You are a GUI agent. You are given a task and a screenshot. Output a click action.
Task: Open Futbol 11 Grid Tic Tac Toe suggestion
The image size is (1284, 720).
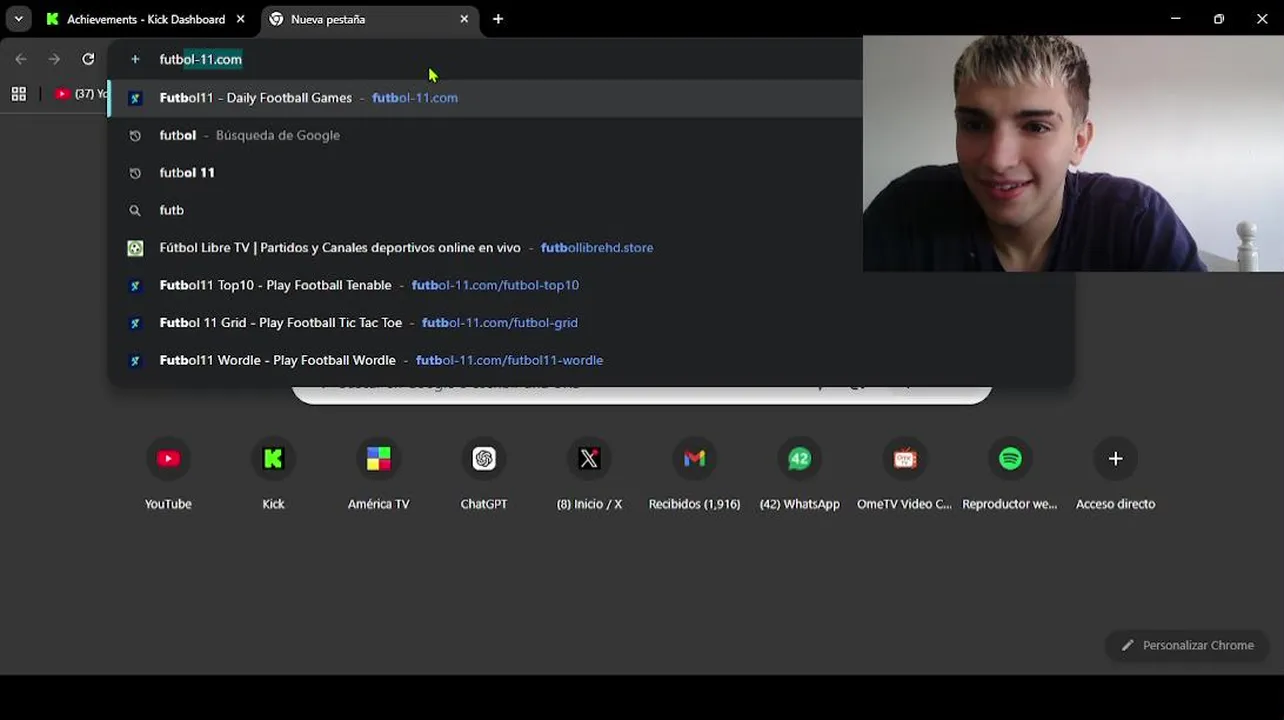[x=590, y=323]
